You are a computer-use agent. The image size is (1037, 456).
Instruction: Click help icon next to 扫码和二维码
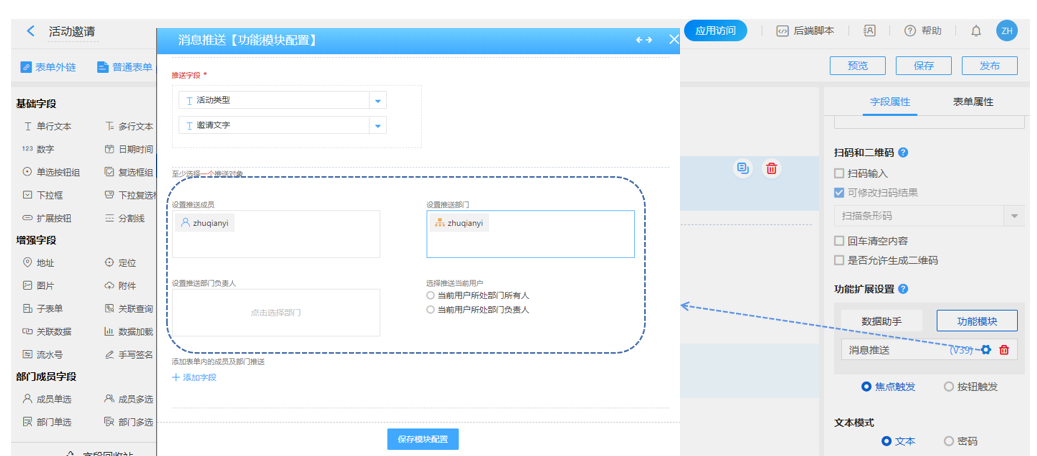tap(903, 153)
